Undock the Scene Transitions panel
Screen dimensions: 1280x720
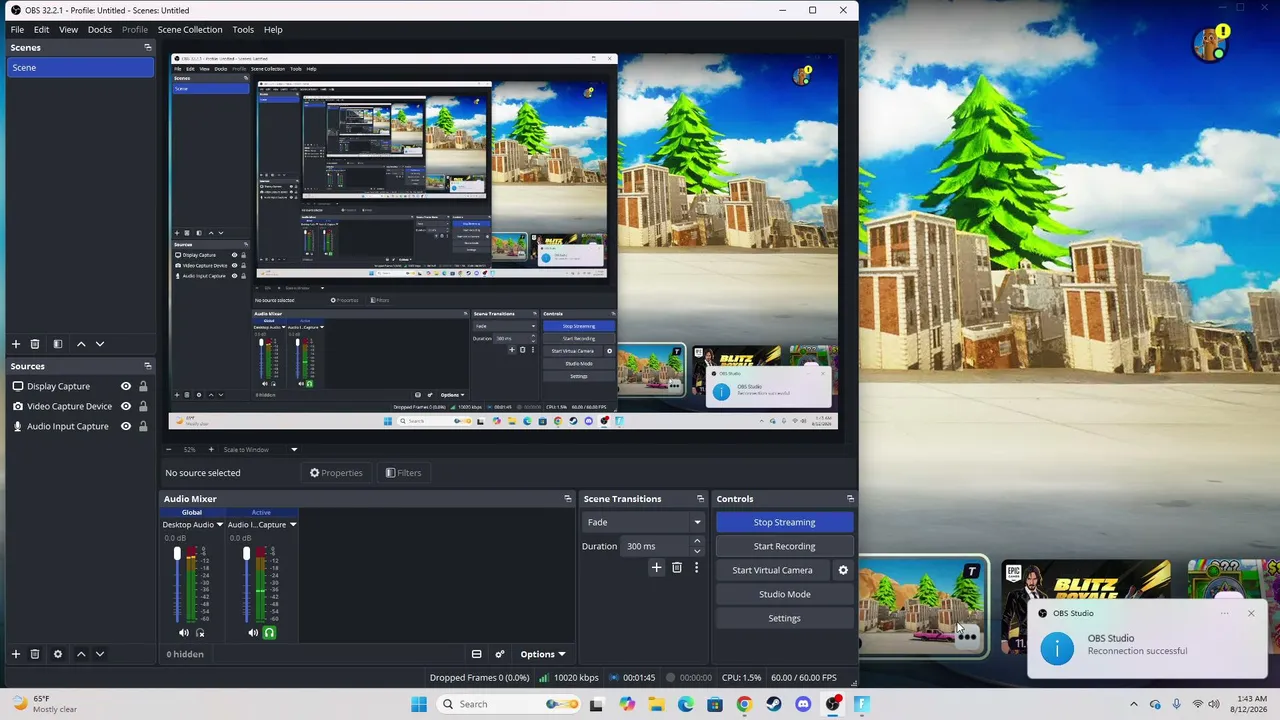700,498
